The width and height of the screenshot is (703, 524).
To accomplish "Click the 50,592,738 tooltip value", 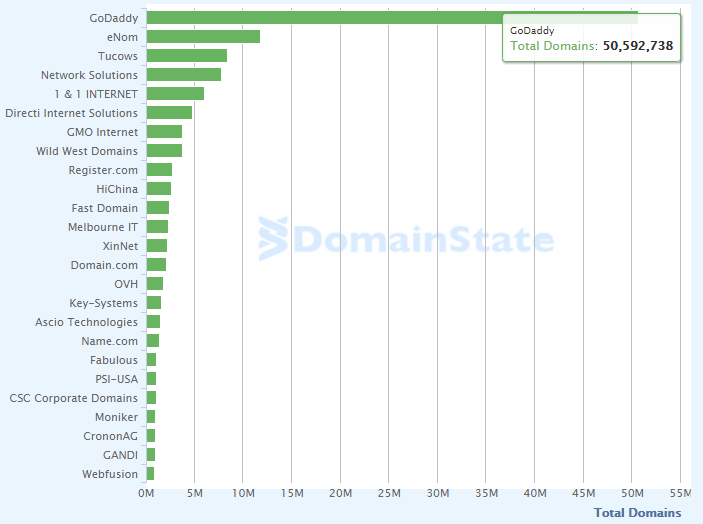I will tap(638, 46).
